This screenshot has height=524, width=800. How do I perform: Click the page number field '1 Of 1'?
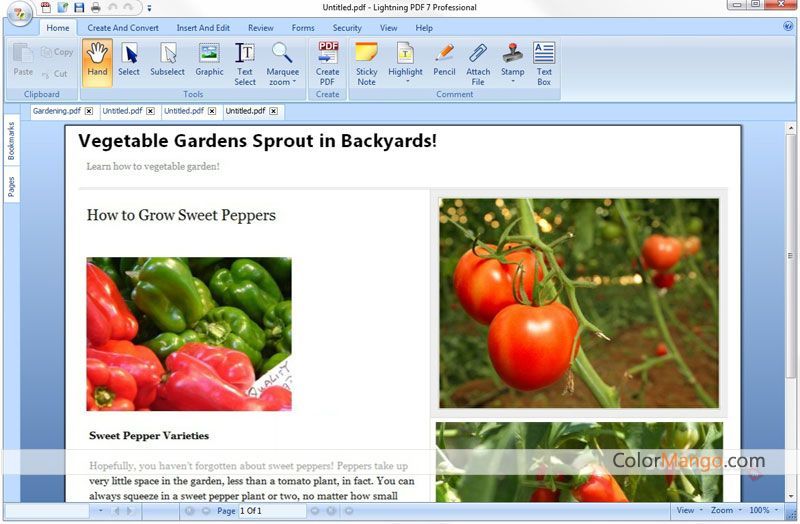[272, 510]
